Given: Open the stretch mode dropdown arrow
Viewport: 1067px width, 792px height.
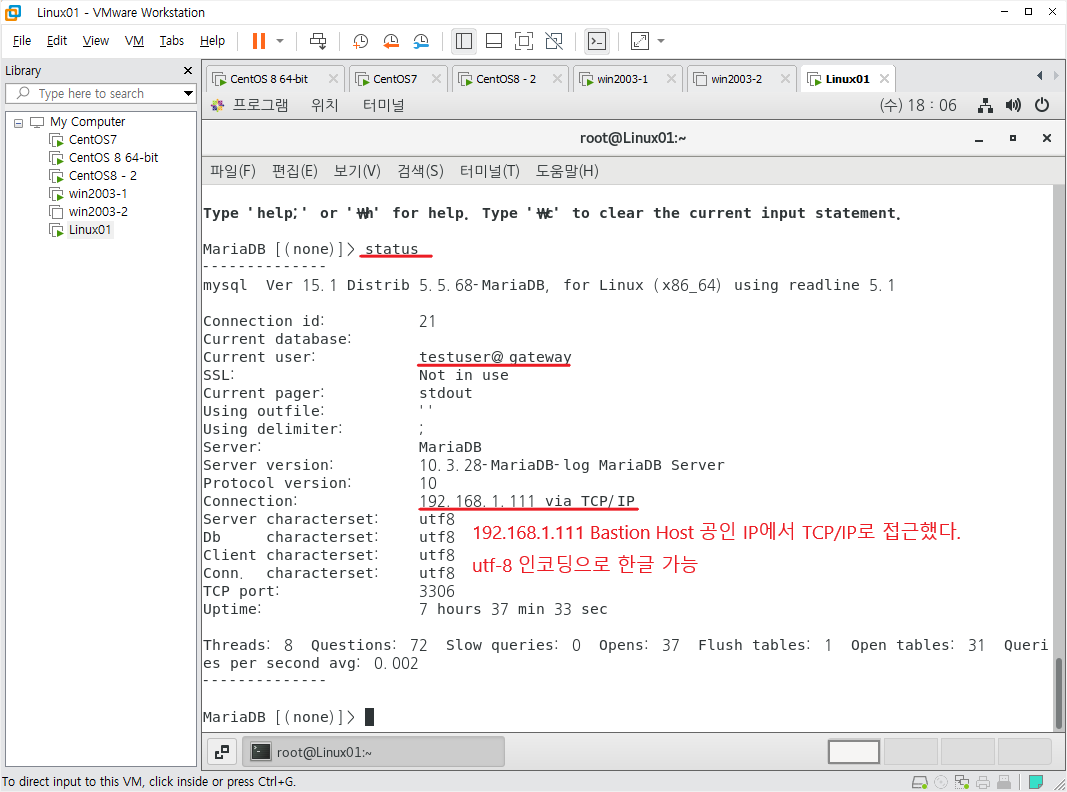Looking at the screenshot, I should (x=661, y=41).
